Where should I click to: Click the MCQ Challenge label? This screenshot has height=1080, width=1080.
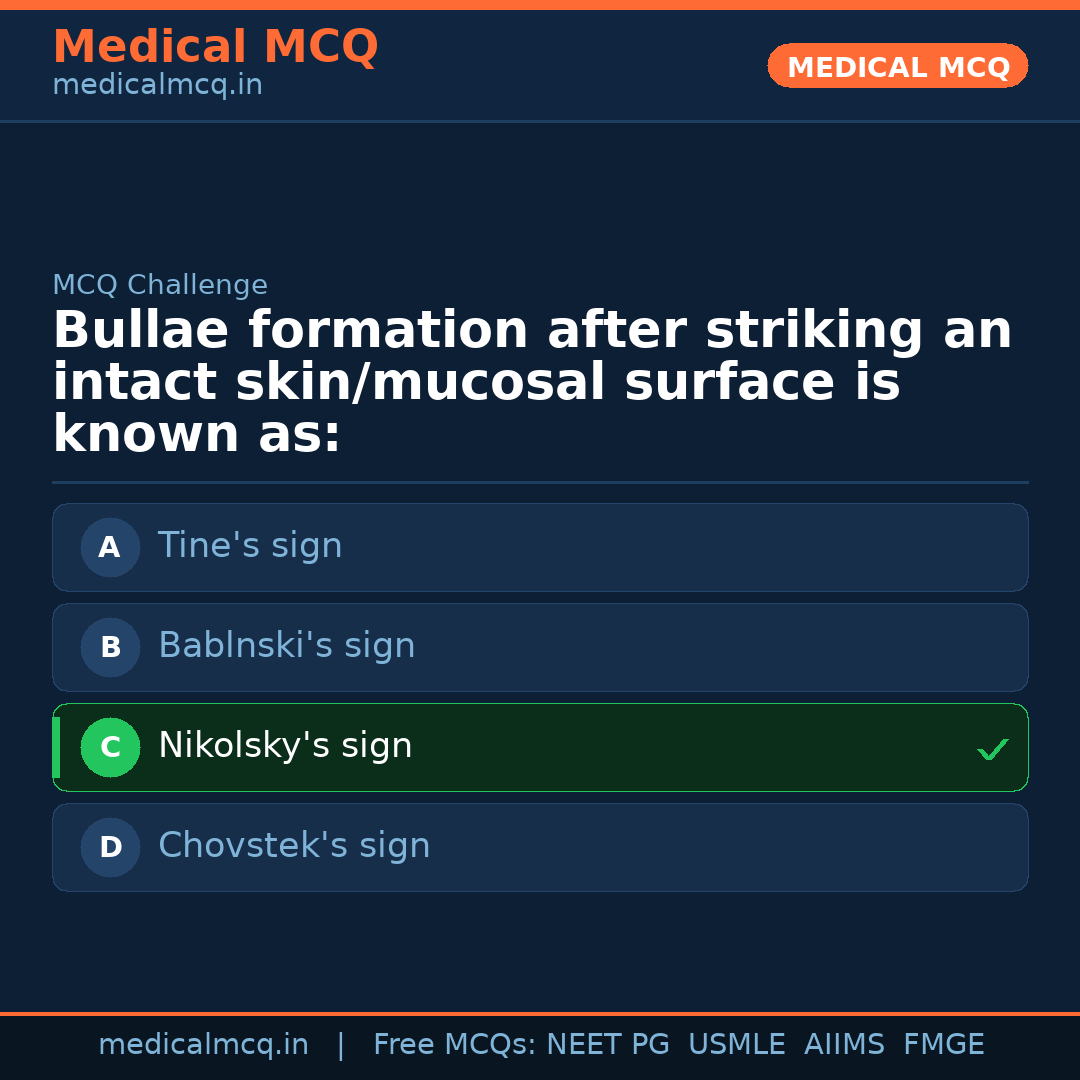160,285
